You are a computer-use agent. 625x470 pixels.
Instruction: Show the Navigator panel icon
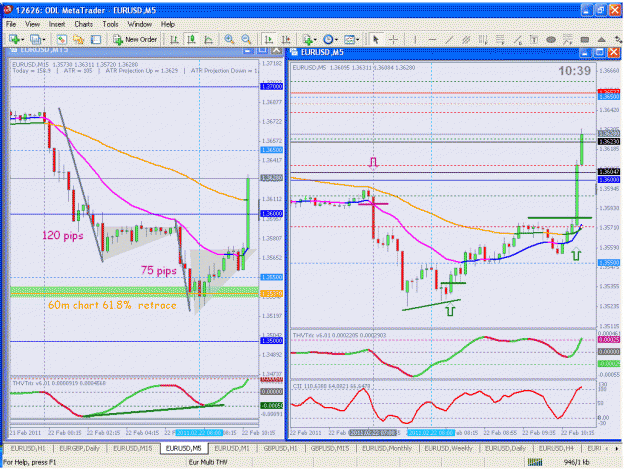[79, 39]
